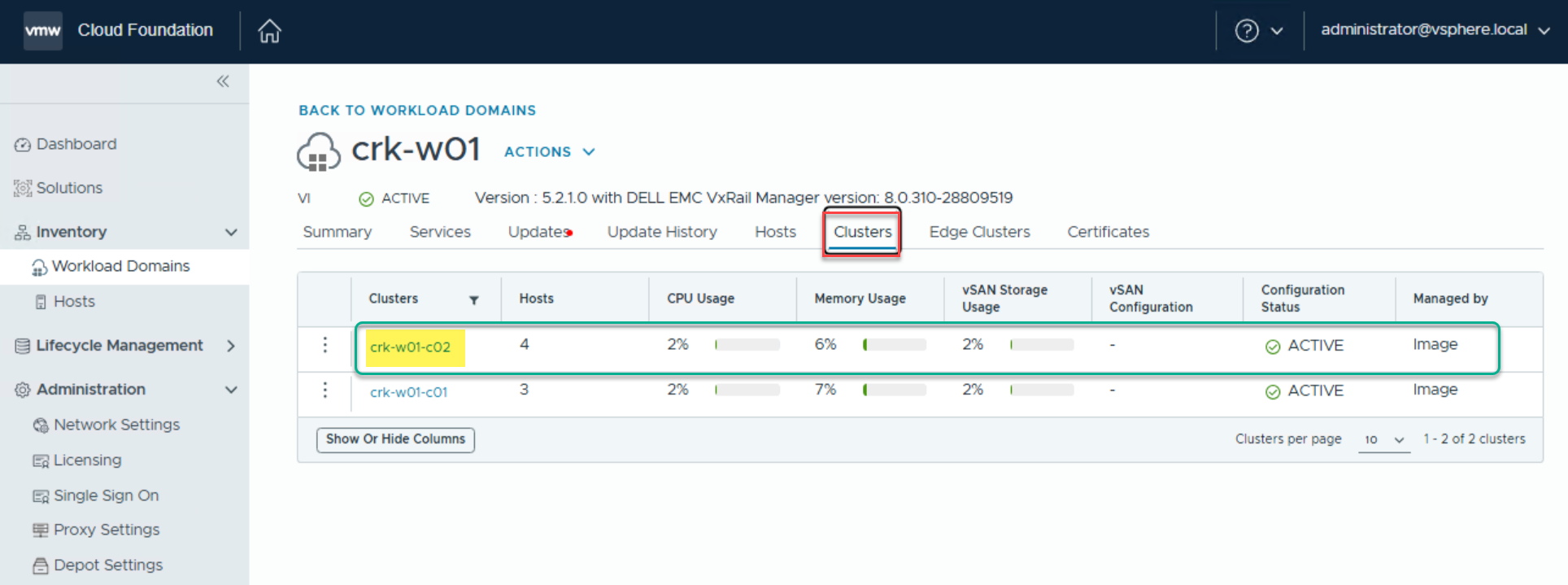Open the ACTIONS dropdown
1568x585 pixels.
[549, 152]
